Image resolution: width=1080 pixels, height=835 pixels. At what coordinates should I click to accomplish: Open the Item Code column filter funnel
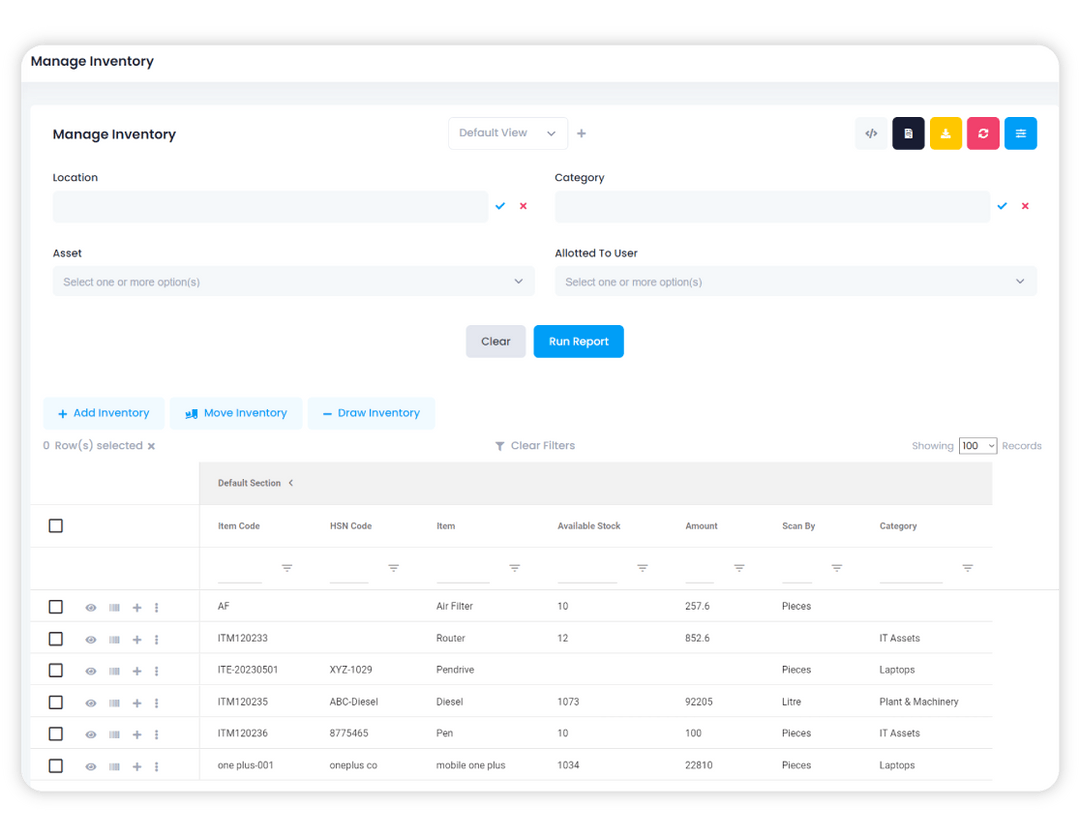(287, 567)
